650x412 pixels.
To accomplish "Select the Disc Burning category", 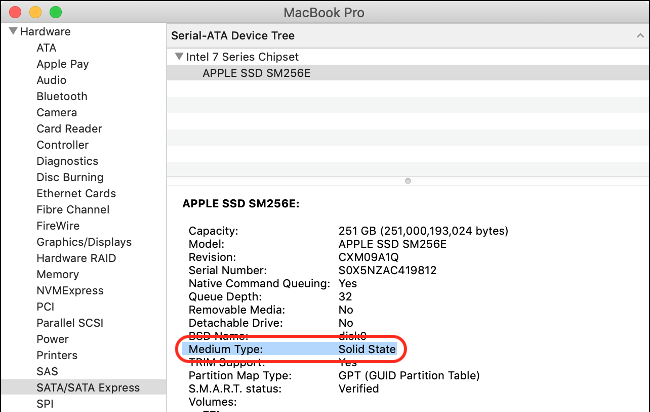I will click(70, 177).
